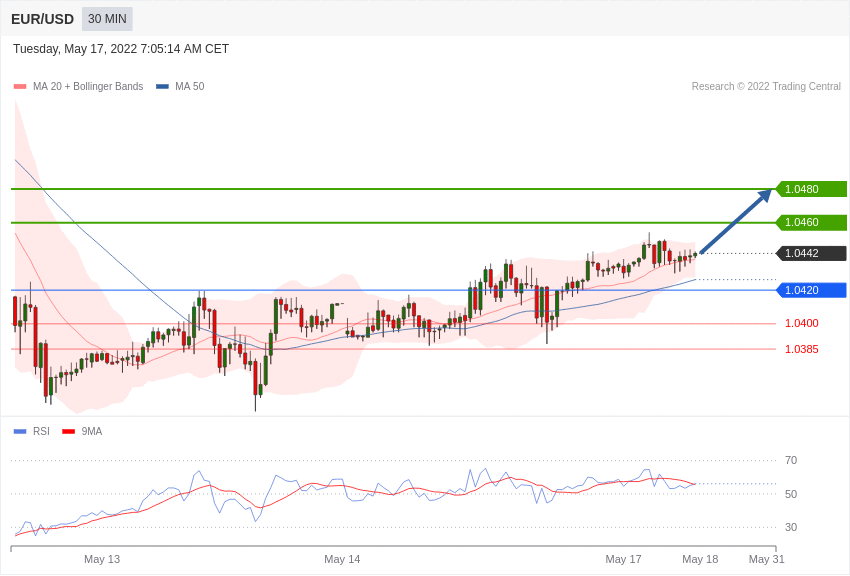Viewport: 850px width, 576px height.
Task: Click the MA 20 + Bollinger Bands legend label
Action: point(88,87)
